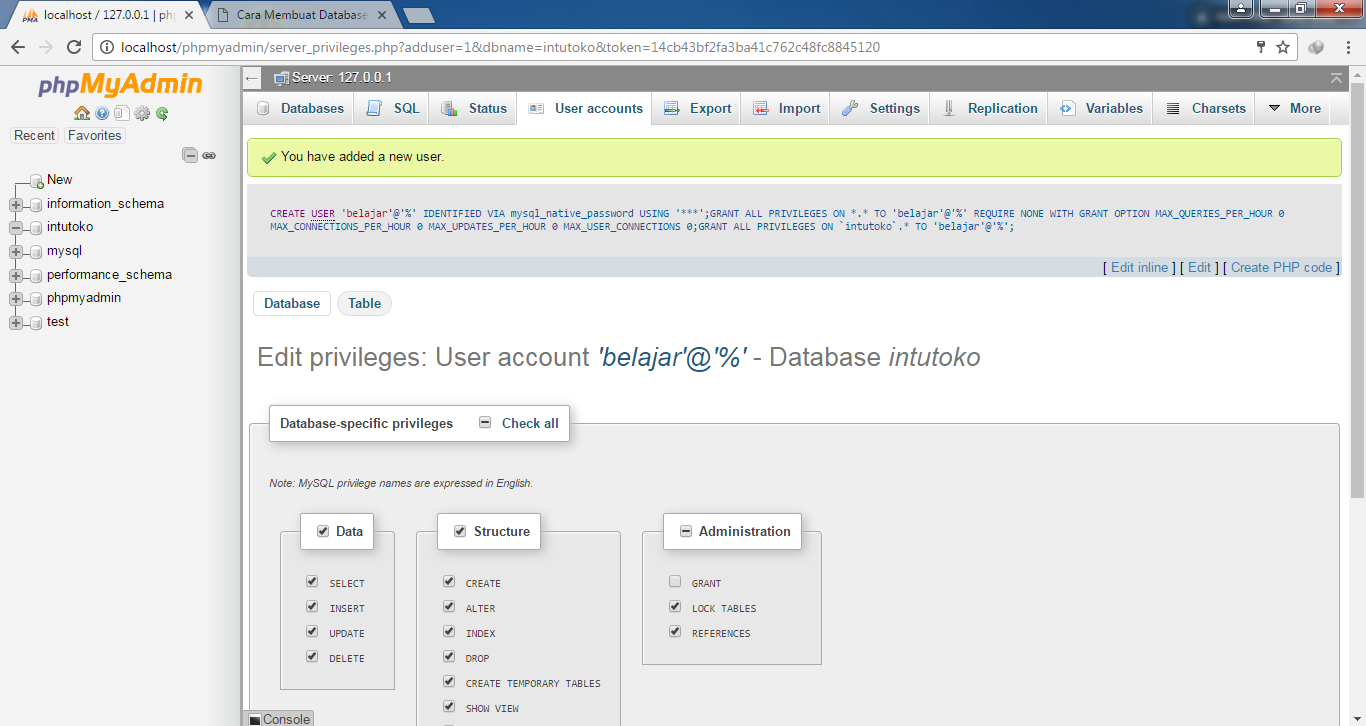Toggle the DELETE privilege checkbox

click(x=312, y=656)
